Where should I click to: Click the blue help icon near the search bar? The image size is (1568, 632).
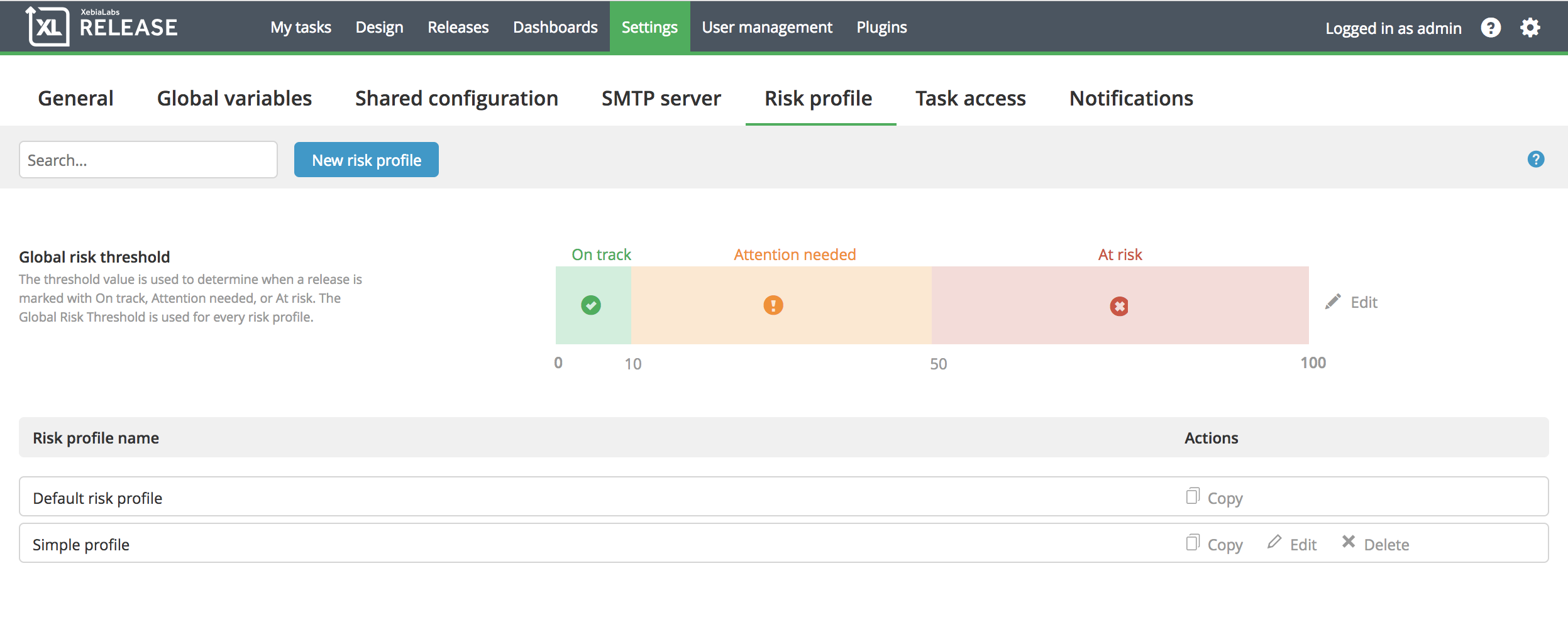point(1536,160)
